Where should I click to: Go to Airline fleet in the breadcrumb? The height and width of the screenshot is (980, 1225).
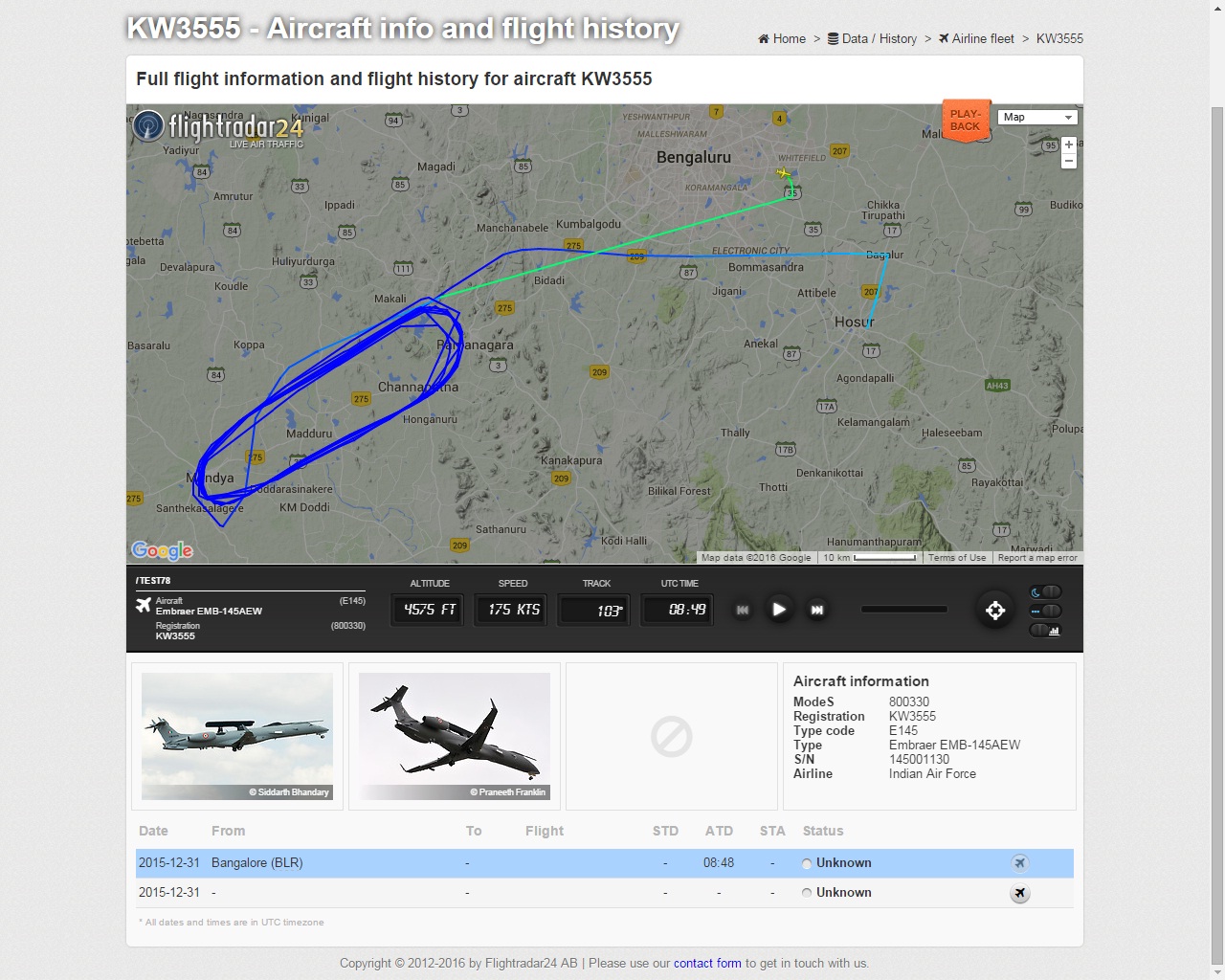pyautogui.click(x=976, y=38)
